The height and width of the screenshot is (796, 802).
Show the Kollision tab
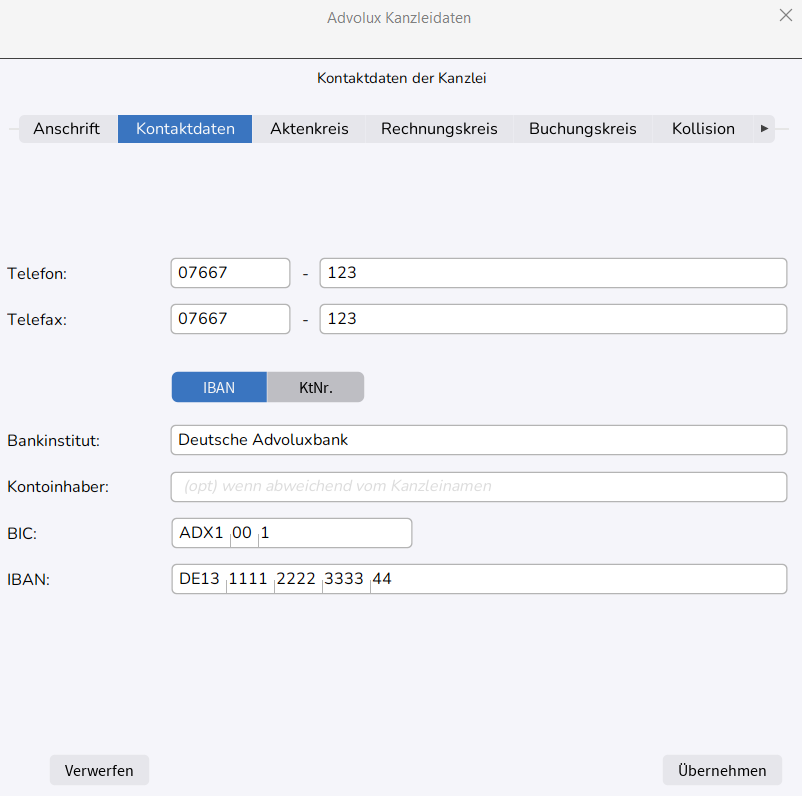coord(703,129)
